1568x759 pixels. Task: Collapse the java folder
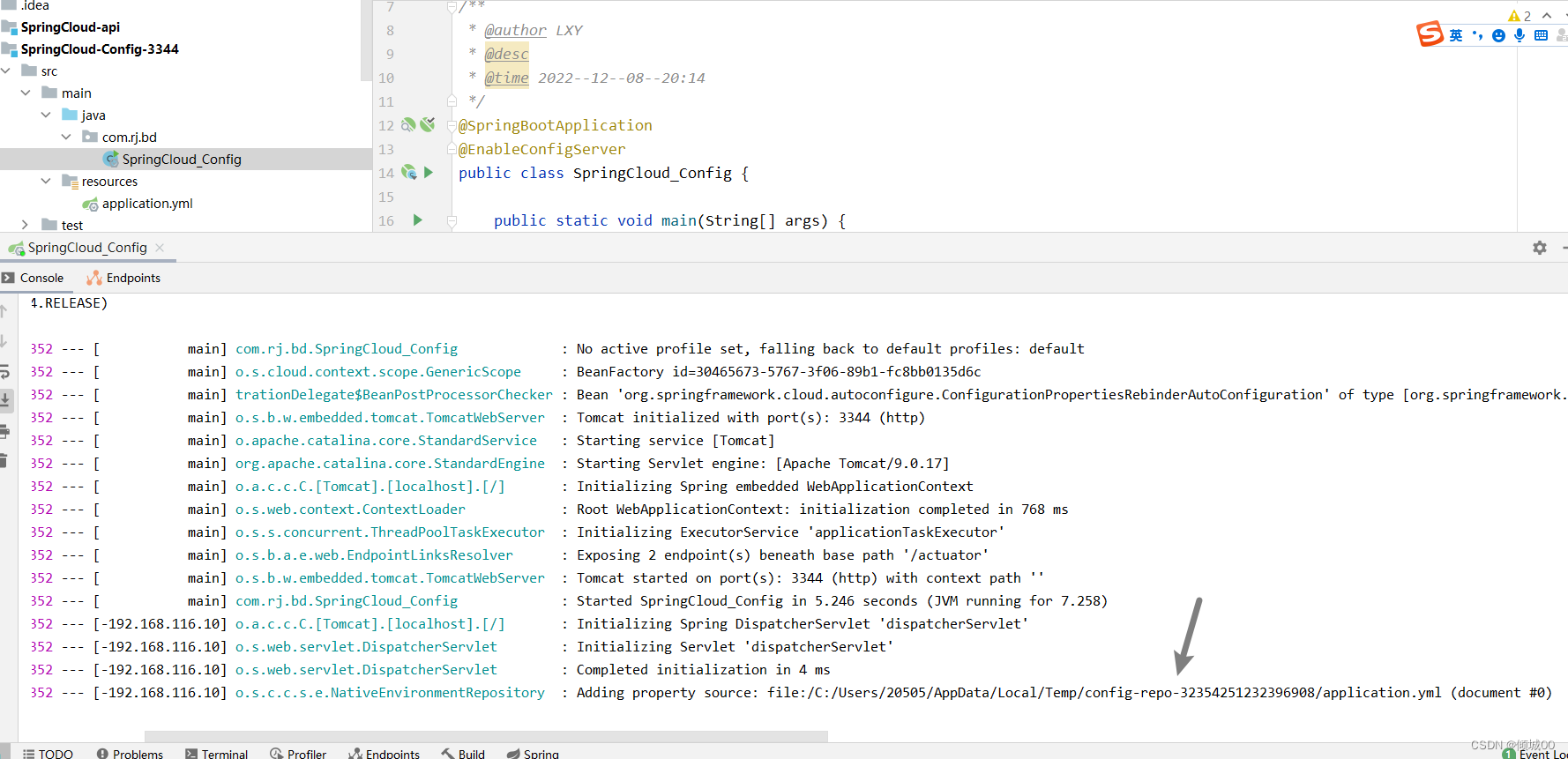click(x=46, y=115)
